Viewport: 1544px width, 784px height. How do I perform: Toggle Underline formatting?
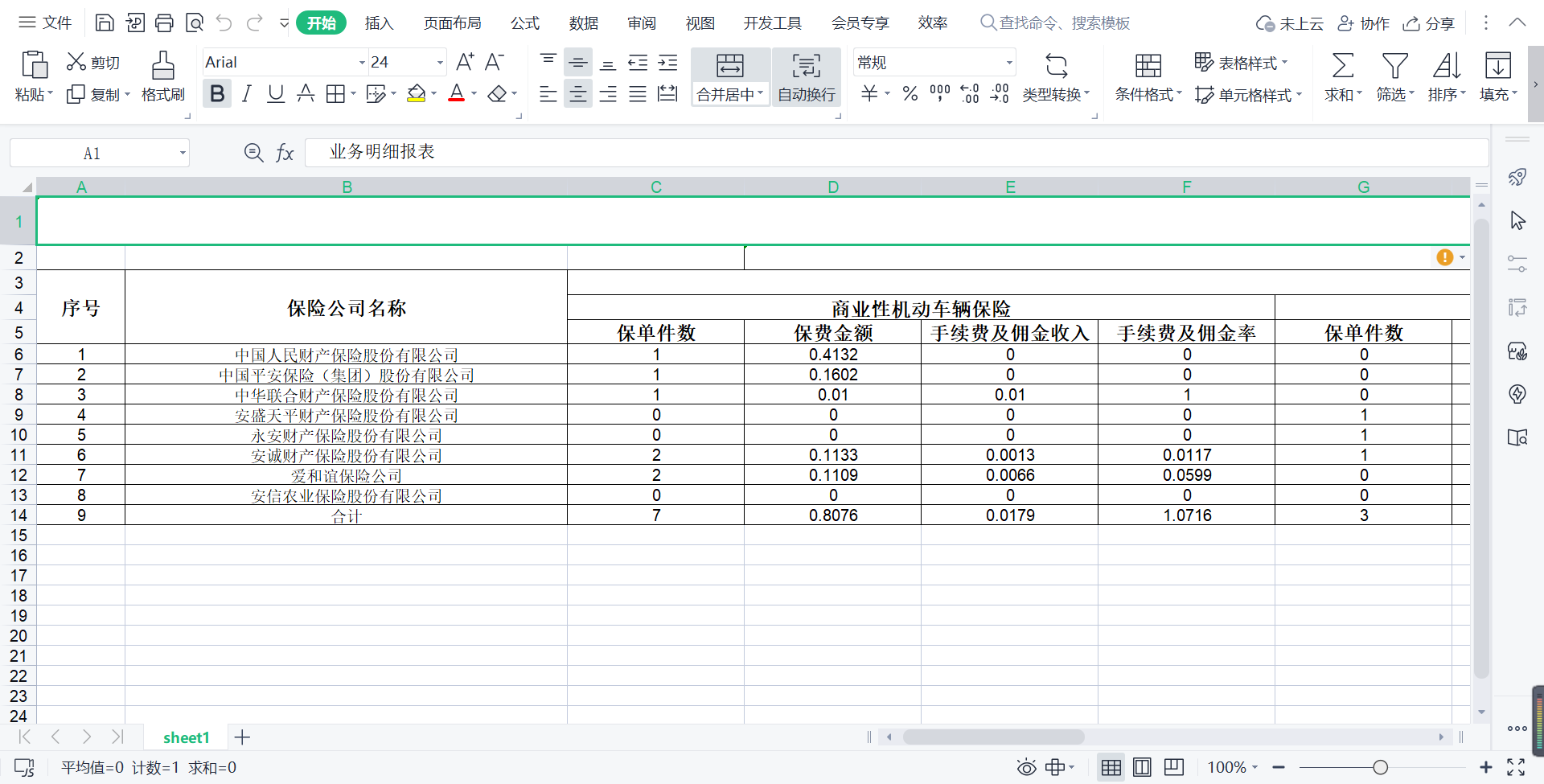coord(276,94)
